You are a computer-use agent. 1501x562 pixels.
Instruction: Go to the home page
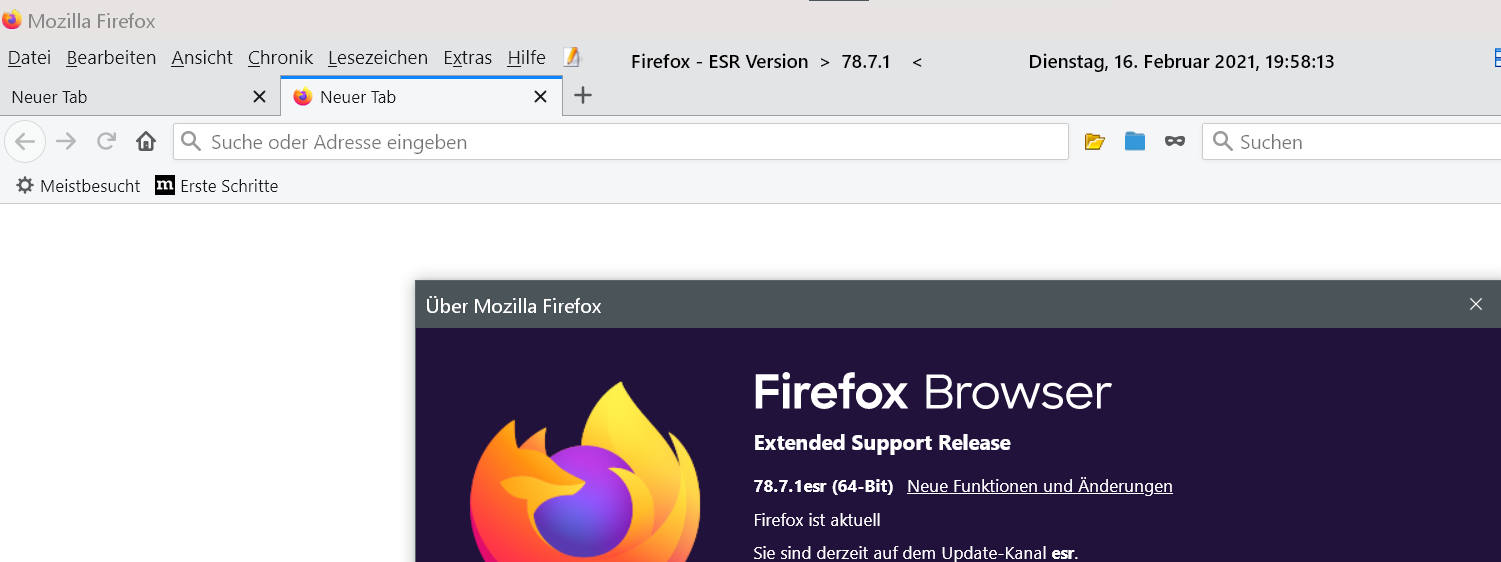[146, 142]
